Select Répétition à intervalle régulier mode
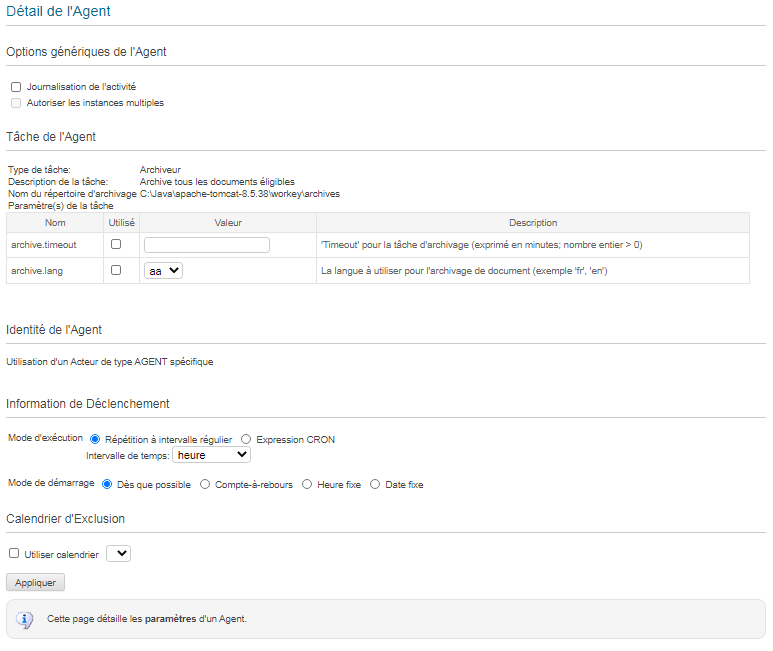This screenshot has height=651, width=773. 96,439
